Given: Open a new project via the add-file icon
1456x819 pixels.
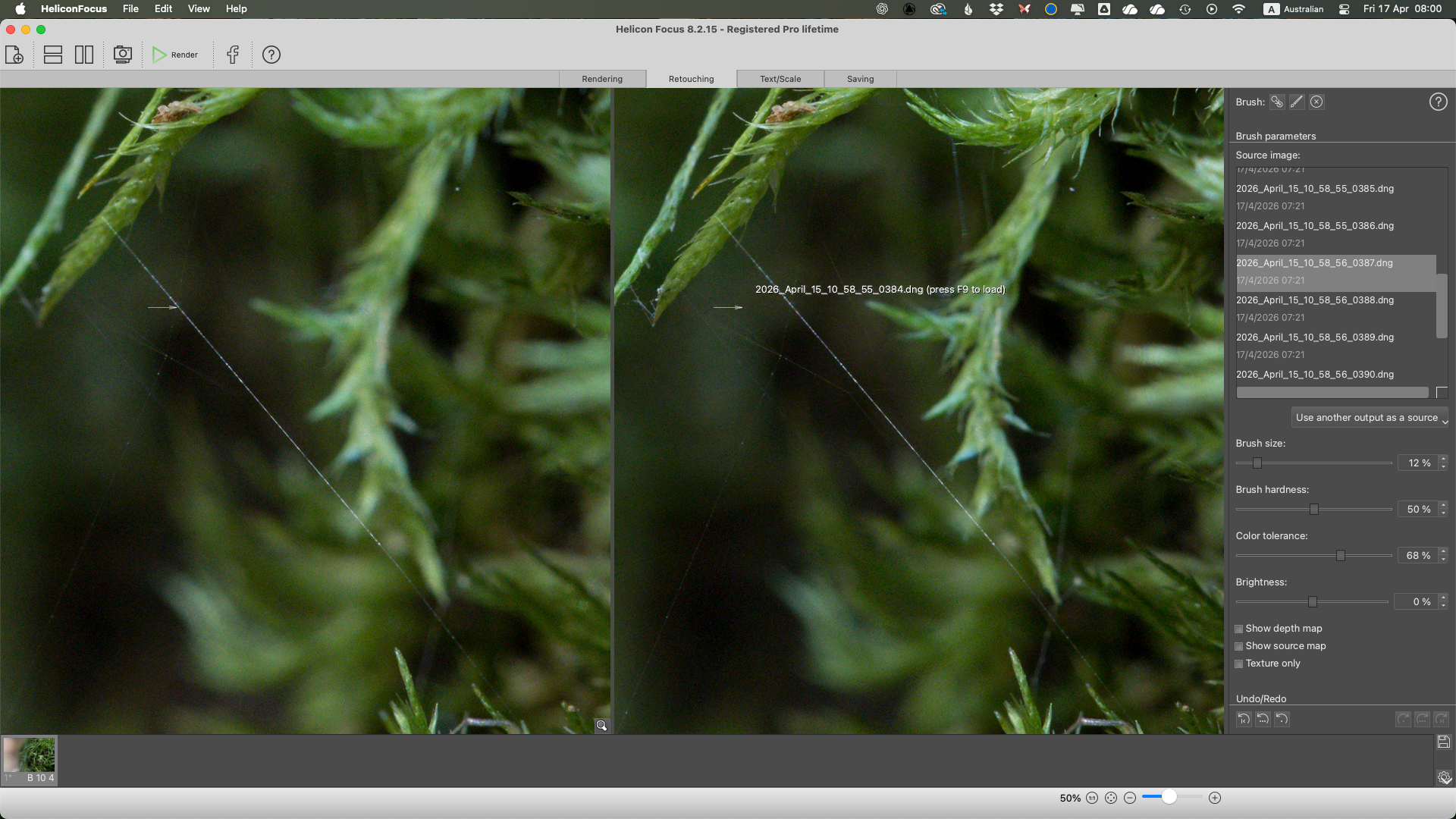Looking at the screenshot, I should (14, 55).
